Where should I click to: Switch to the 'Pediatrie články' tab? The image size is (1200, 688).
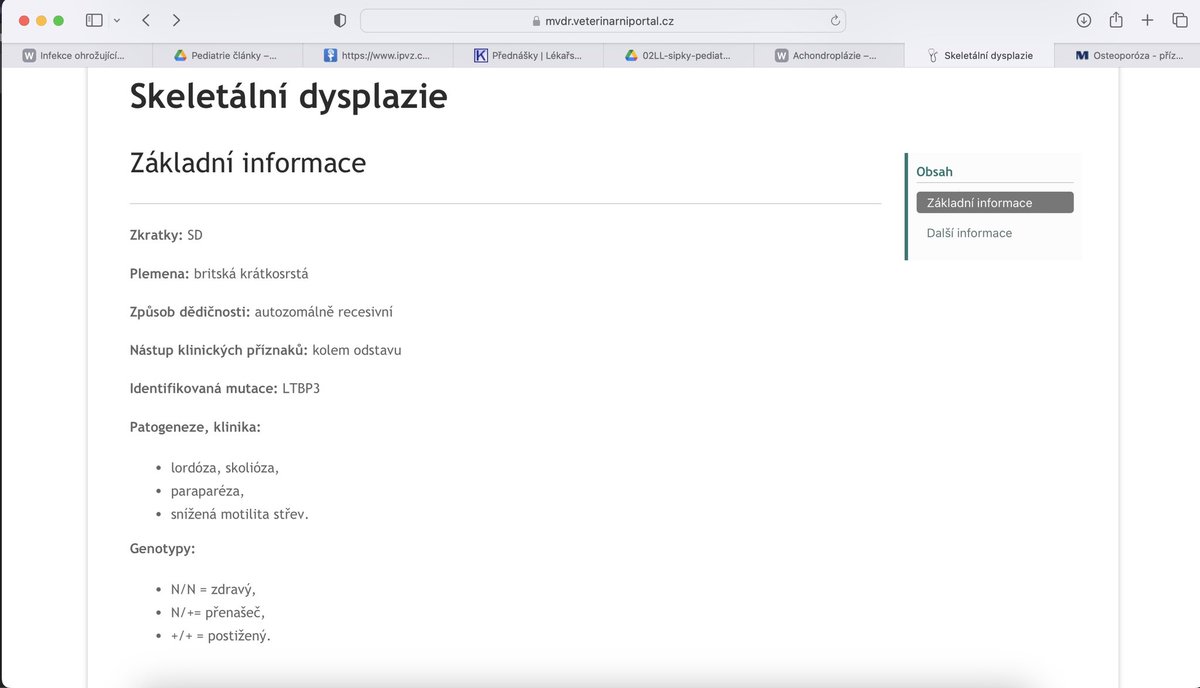tap(226, 56)
